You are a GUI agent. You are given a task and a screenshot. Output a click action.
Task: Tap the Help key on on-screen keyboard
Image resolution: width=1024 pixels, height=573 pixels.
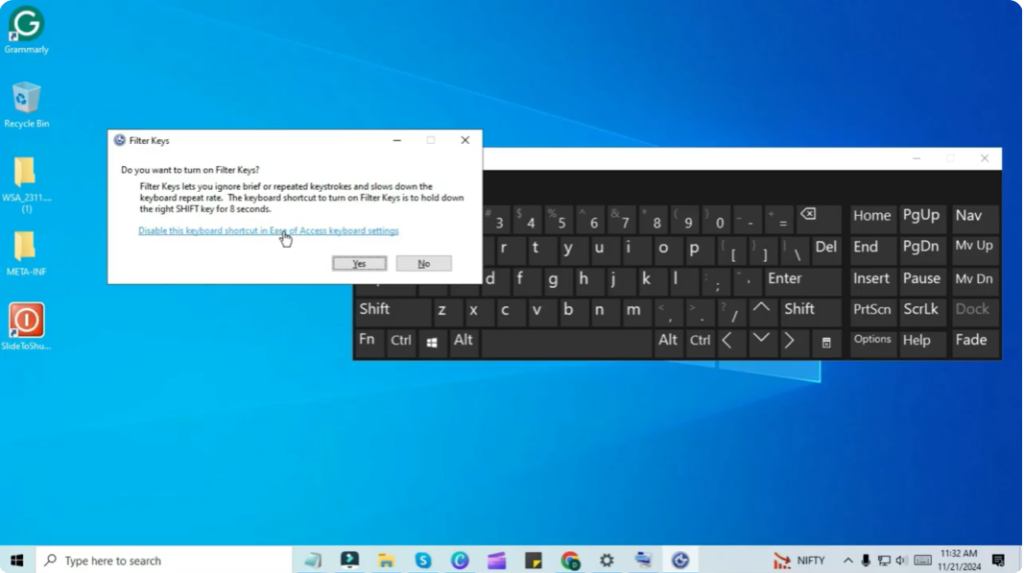[x=921, y=342]
